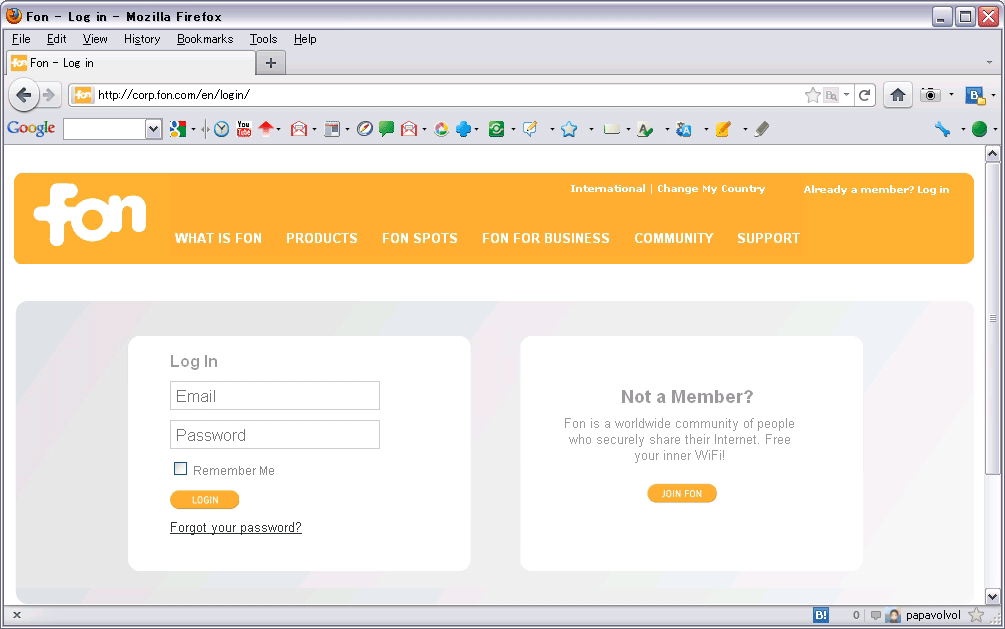Open the SUPPORT navigation item
This screenshot has height=629, width=1005.
pyautogui.click(x=768, y=238)
